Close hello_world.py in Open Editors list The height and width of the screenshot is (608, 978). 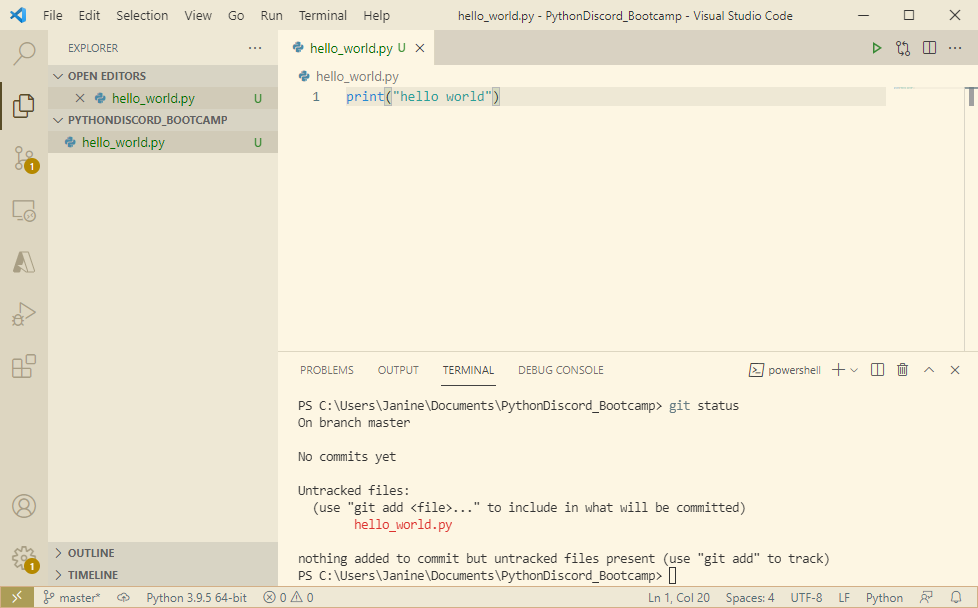[x=80, y=98]
